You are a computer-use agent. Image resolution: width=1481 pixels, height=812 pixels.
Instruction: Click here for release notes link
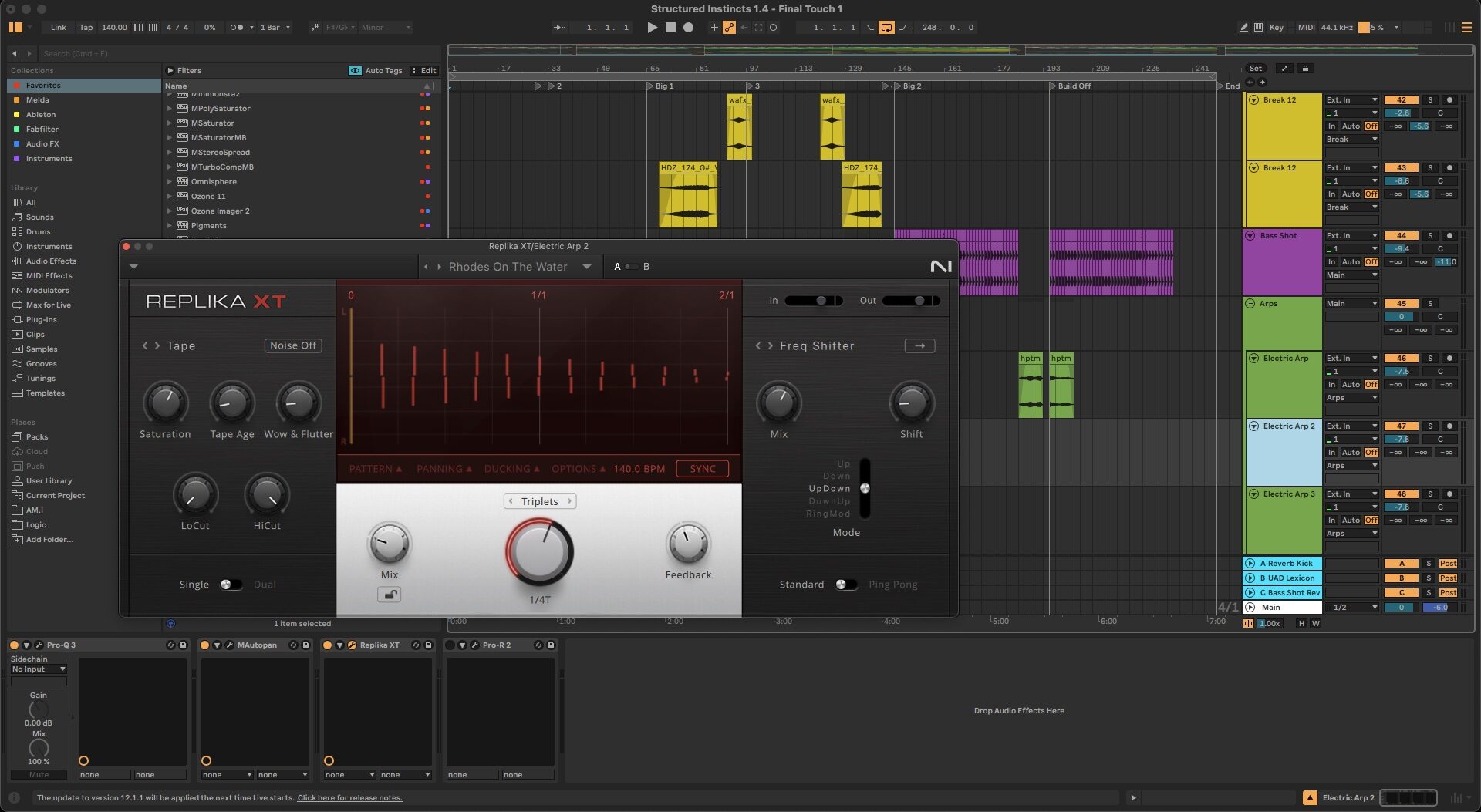point(350,797)
